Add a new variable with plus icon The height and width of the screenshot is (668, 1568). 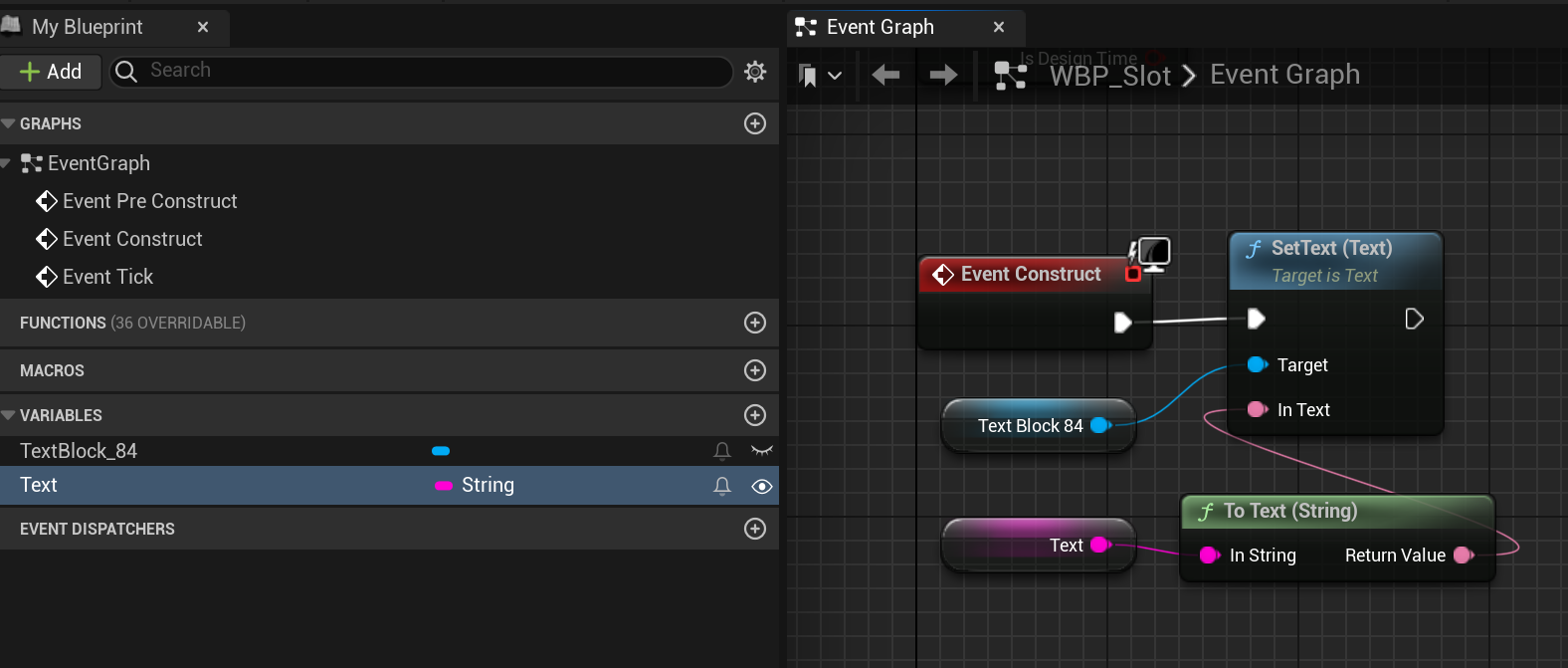click(x=755, y=415)
